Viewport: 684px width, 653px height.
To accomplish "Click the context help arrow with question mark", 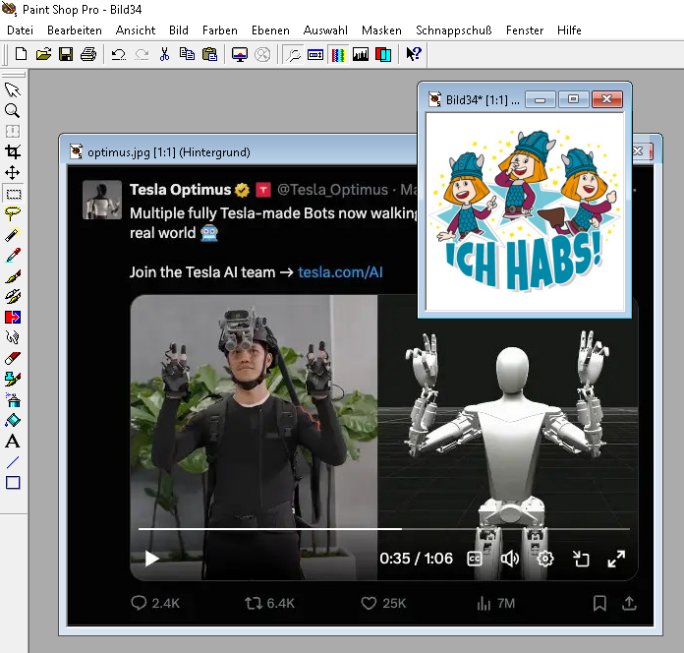I will (x=413, y=55).
